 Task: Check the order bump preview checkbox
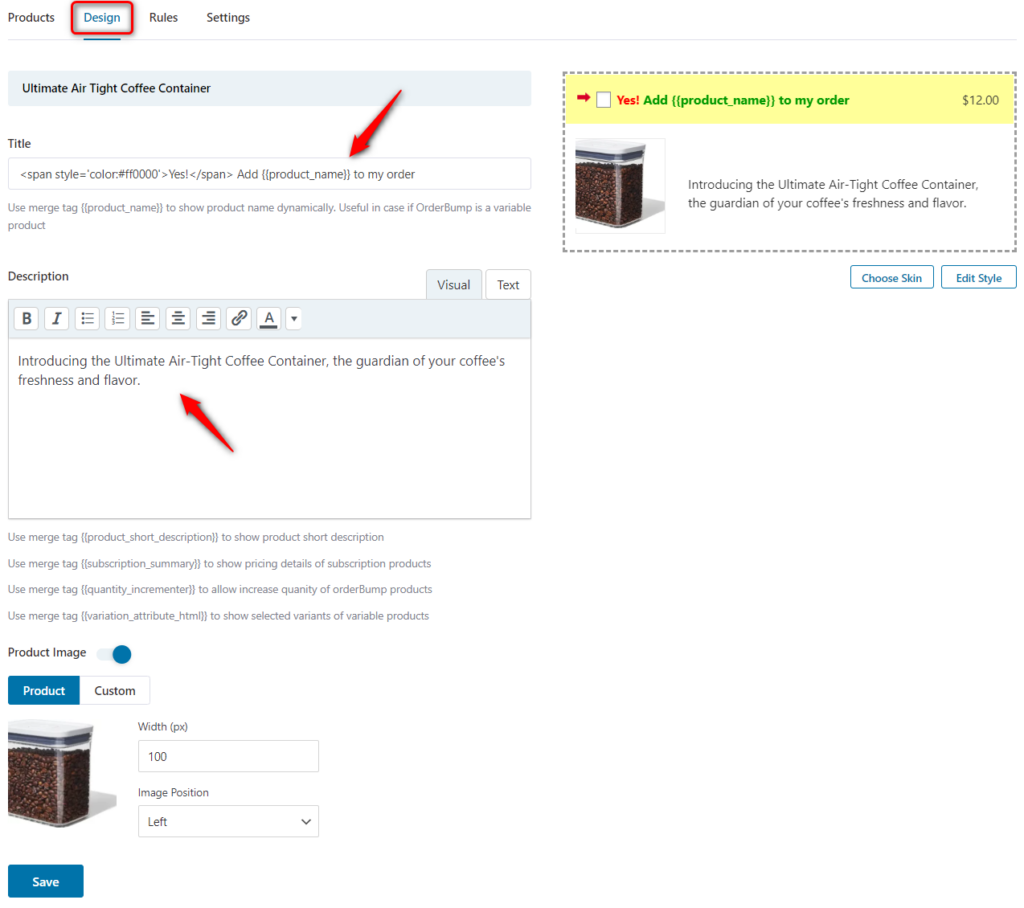pyautogui.click(x=603, y=100)
